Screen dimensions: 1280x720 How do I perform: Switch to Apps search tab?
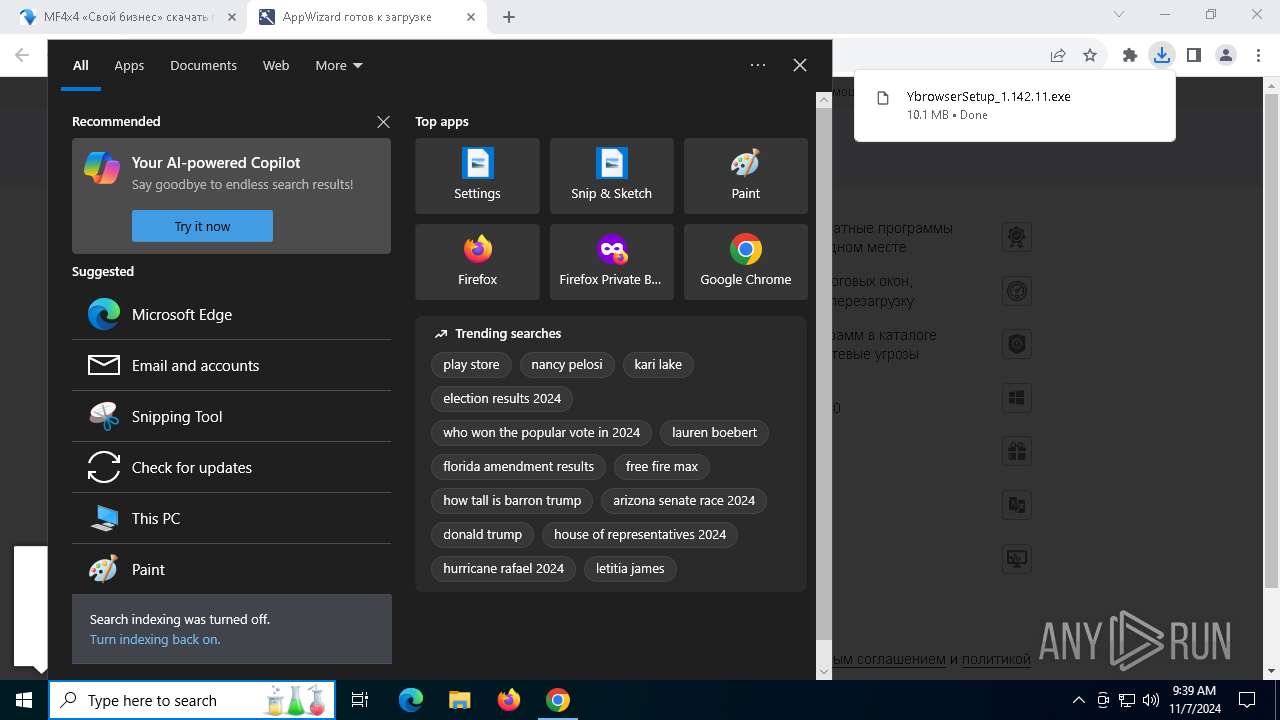[129, 65]
